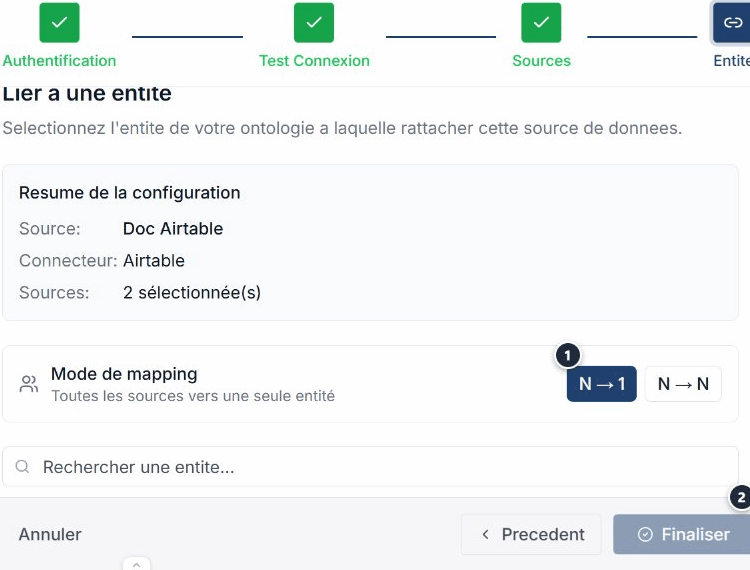Click the Finaliser button
Image resolution: width=750 pixels, height=570 pixels.
coord(682,535)
